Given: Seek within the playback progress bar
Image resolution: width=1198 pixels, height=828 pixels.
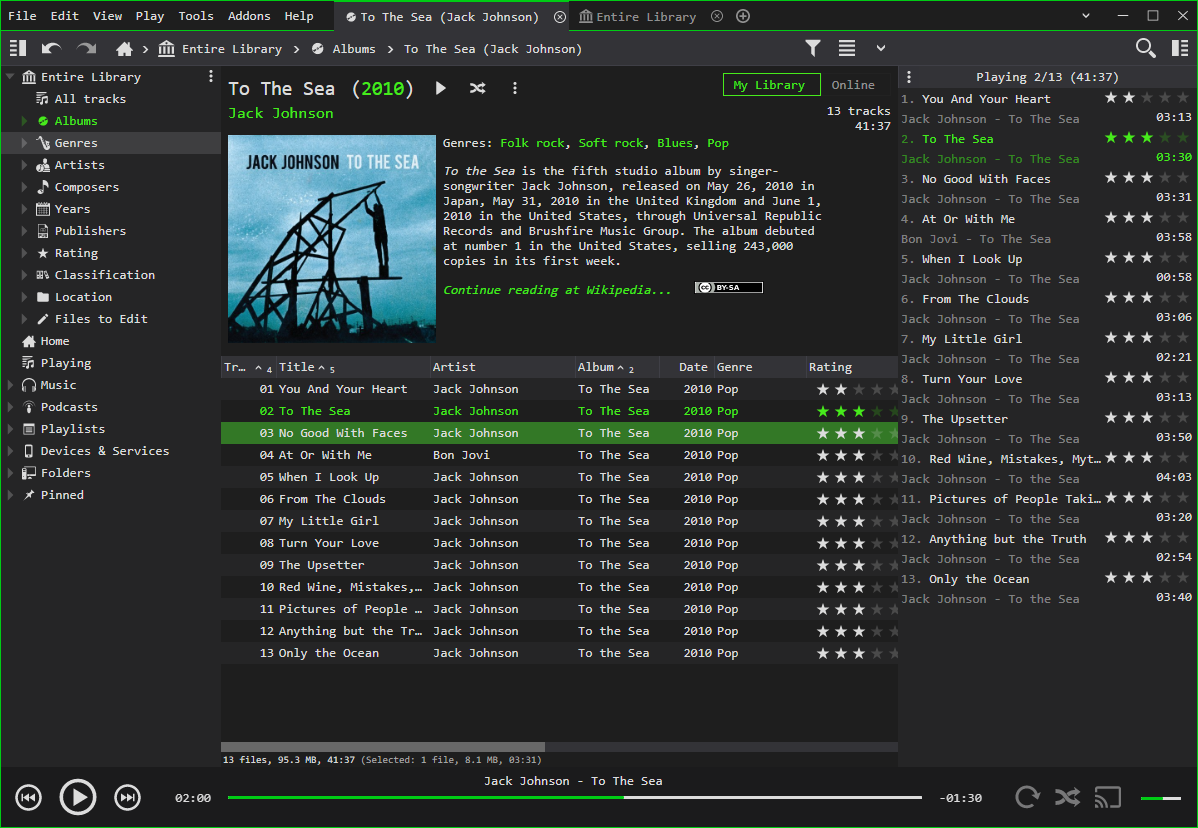Looking at the screenshot, I should coord(575,797).
